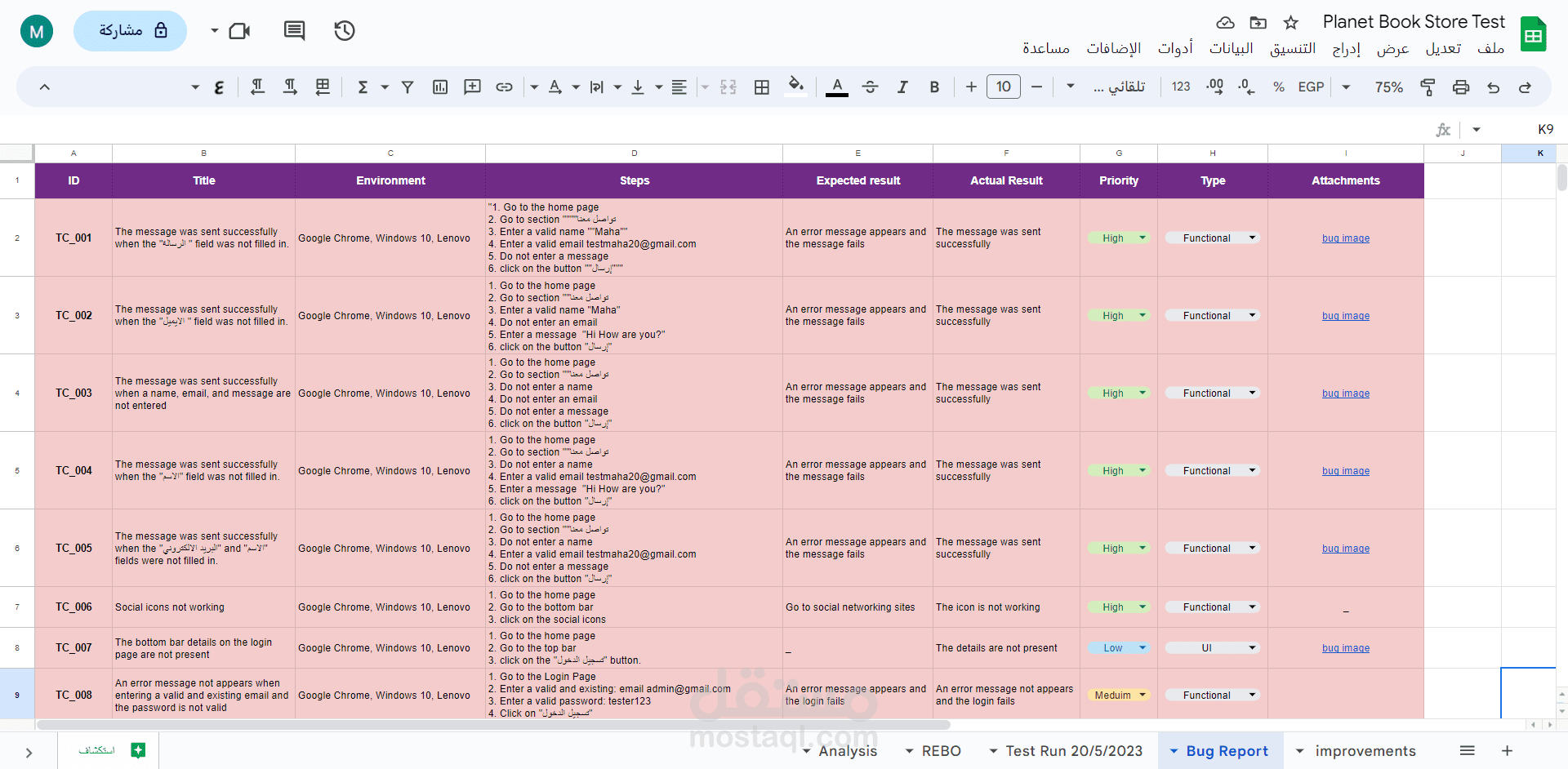Open the account avatar M
This screenshot has height=769, width=1568.
point(37,31)
